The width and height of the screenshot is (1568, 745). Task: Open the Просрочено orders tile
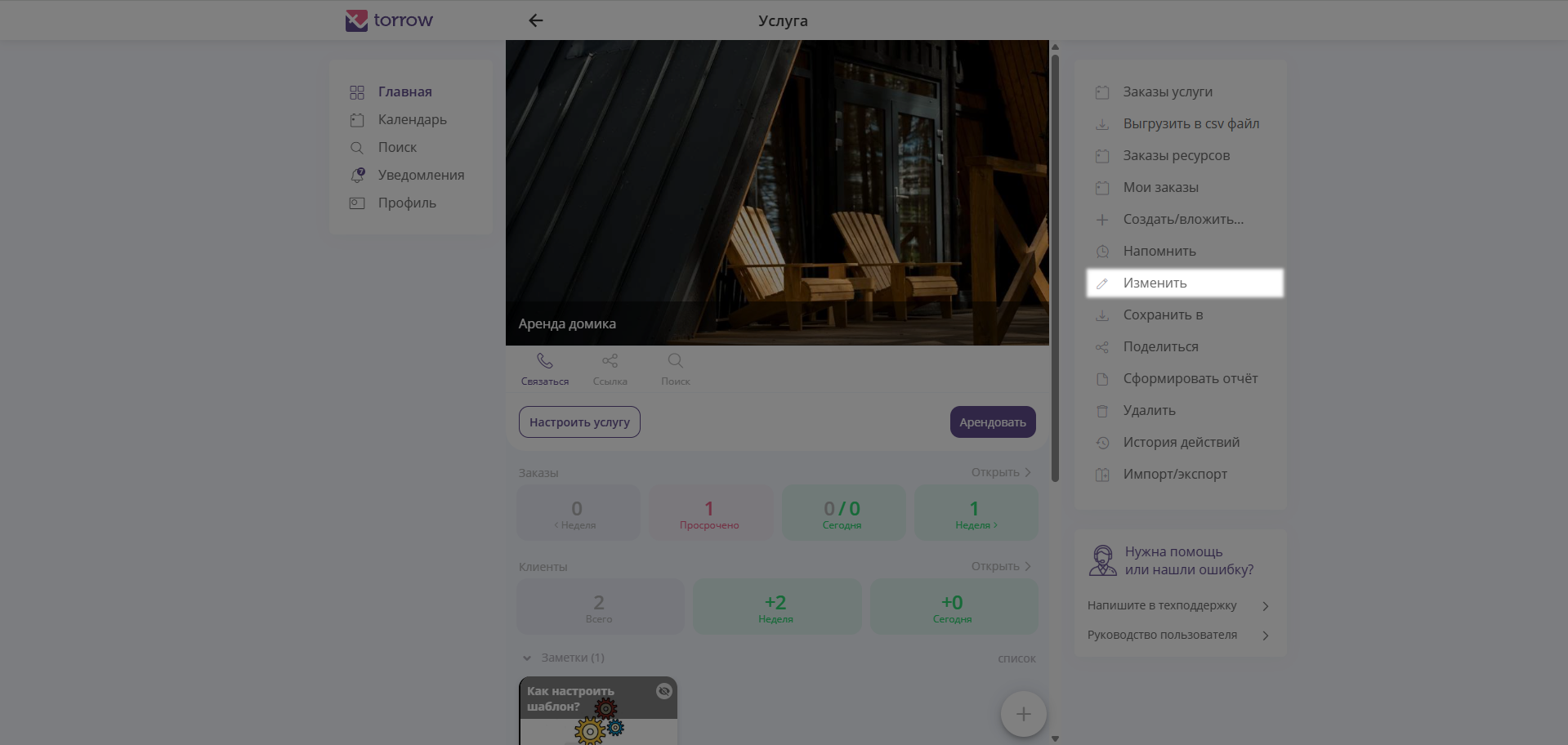point(709,513)
